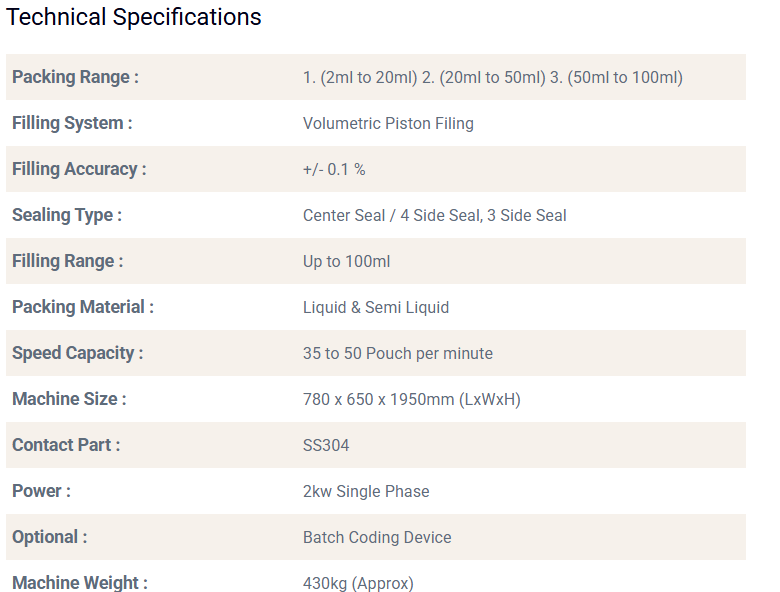Select the Packing Material label
Image resolution: width=780 pixels, height=592 pixels.
(83, 307)
